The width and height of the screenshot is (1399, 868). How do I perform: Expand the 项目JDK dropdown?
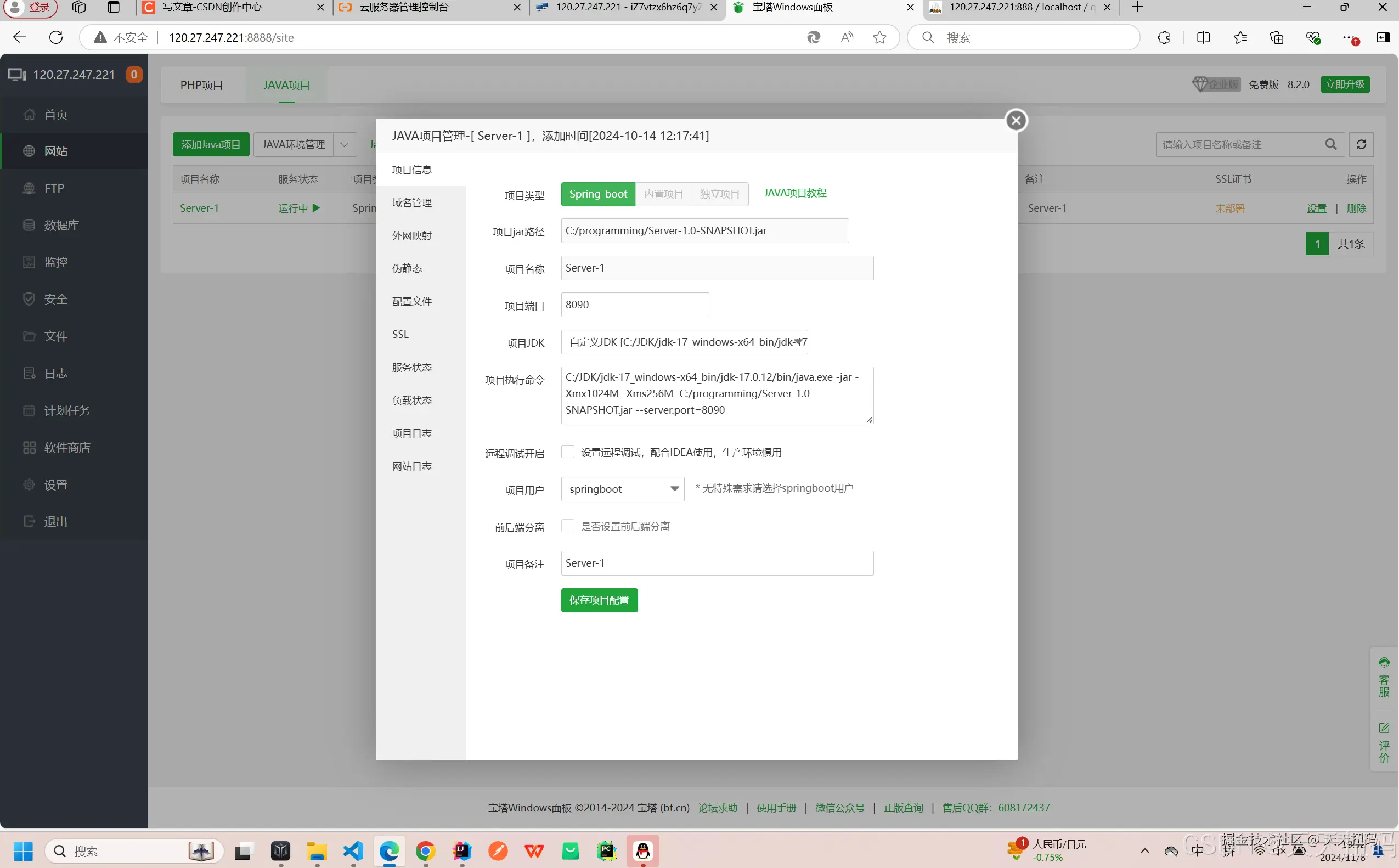coord(684,342)
